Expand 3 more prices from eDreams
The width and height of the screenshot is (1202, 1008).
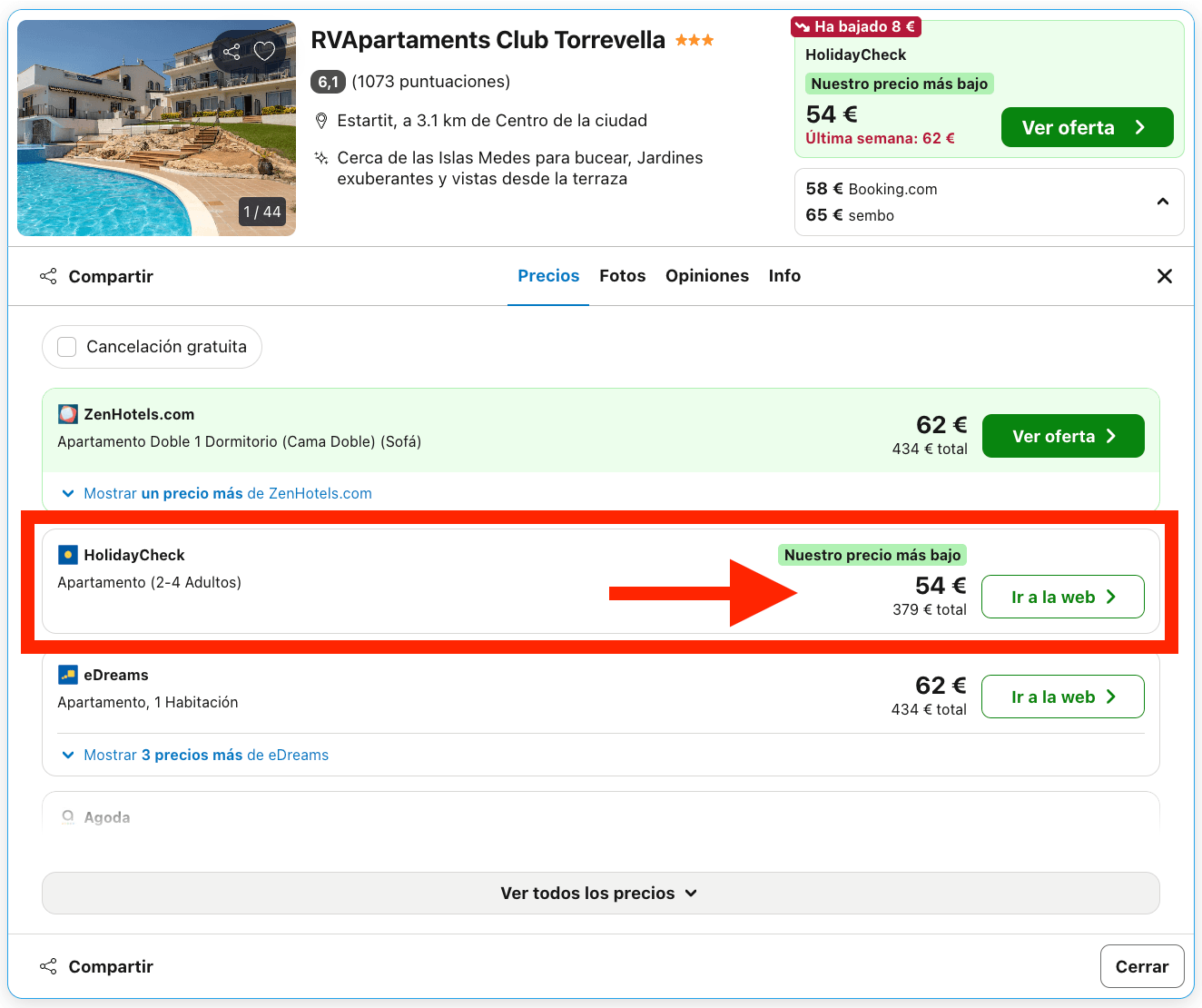tap(195, 755)
